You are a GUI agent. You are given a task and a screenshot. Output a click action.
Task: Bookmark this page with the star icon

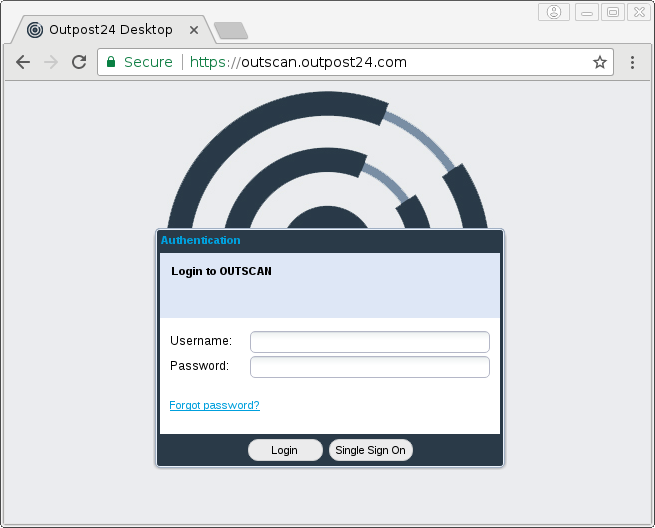pyautogui.click(x=600, y=62)
